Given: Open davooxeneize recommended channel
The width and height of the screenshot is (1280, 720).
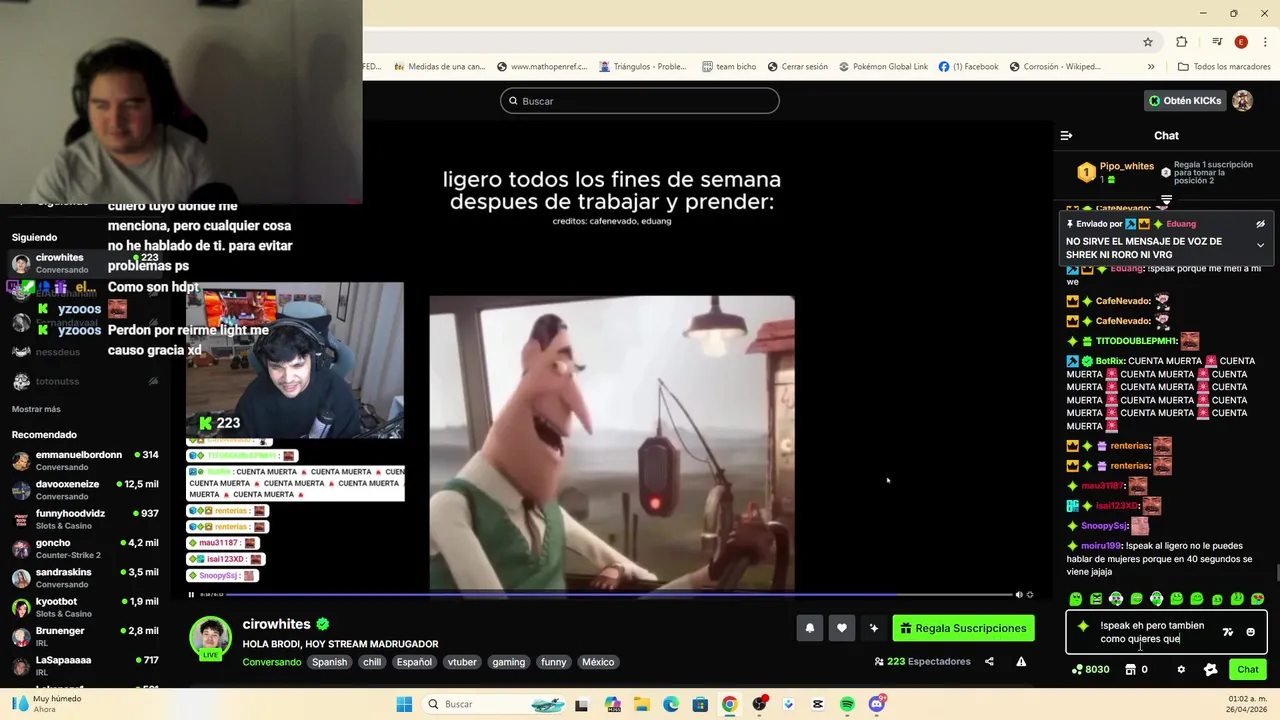Looking at the screenshot, I should pyautogui.click(x=85, y=490).
